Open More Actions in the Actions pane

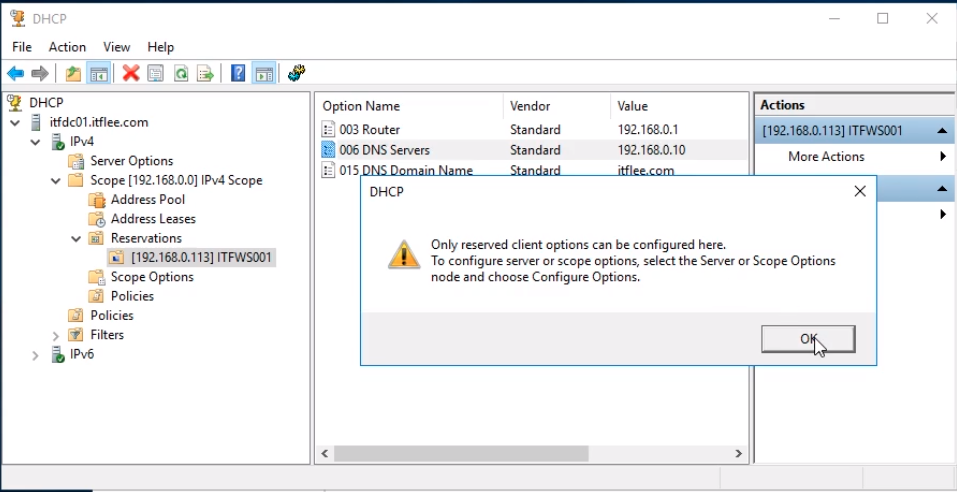826,156
